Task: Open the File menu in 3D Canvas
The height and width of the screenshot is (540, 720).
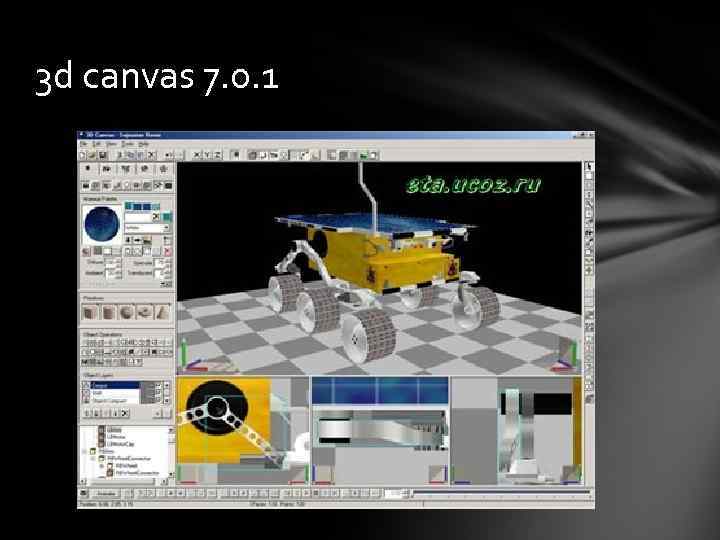Action: (83, 144)
